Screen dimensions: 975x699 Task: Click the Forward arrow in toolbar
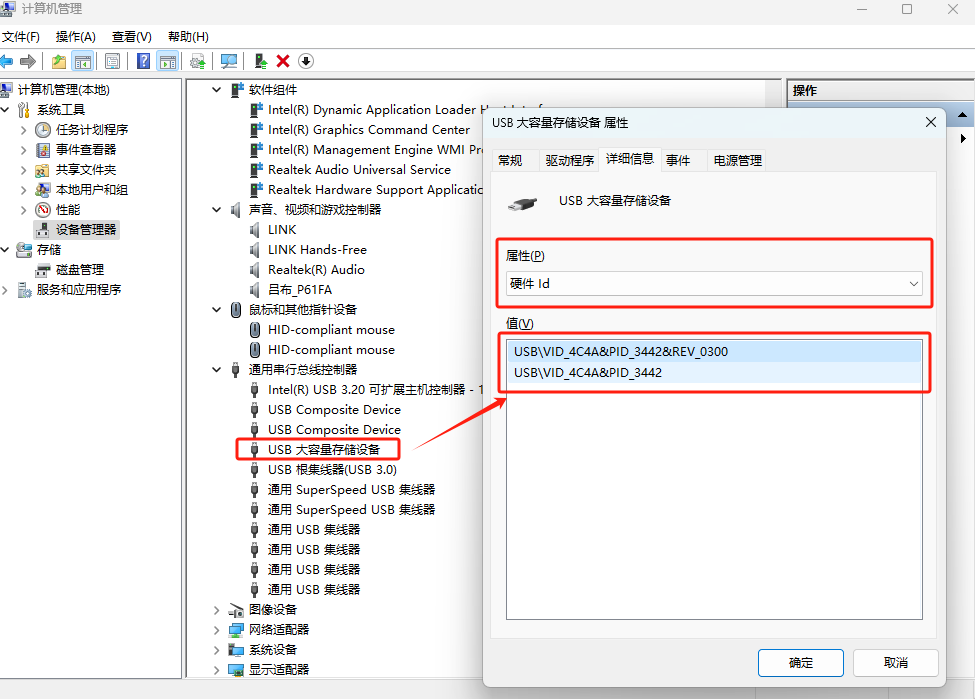point(28,61)
